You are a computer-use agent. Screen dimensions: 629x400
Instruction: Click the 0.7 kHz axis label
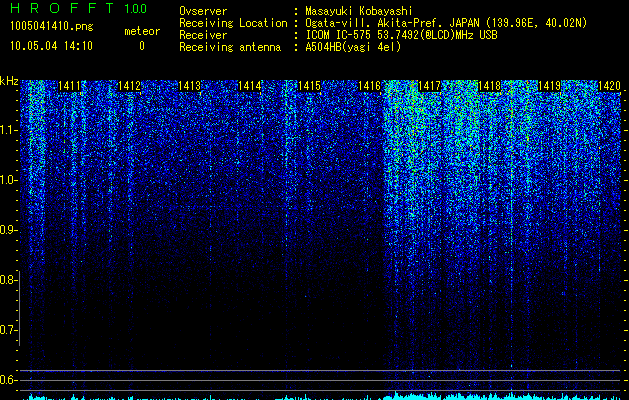(x=9, y=330)
